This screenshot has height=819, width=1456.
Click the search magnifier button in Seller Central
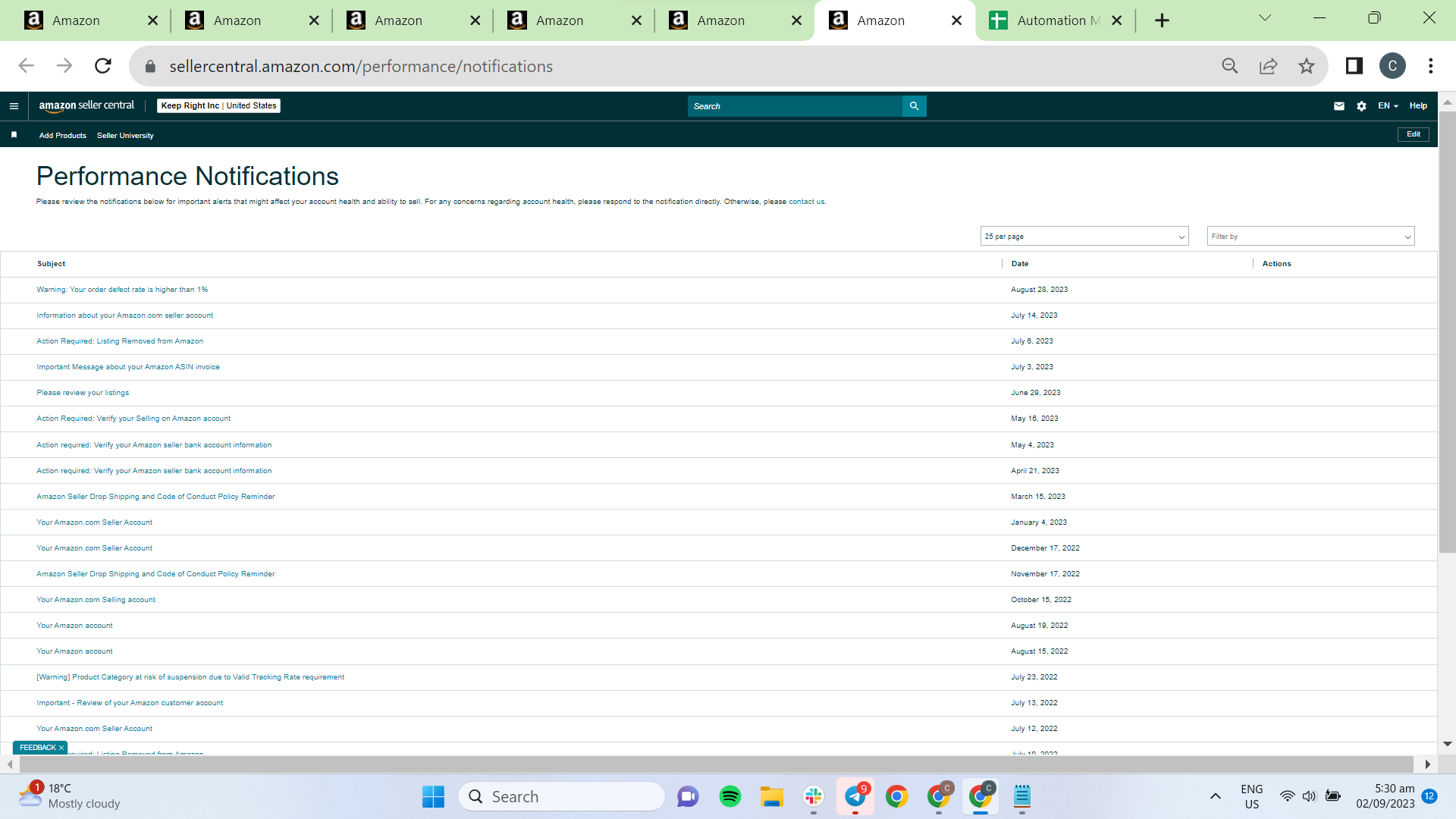[x=914, y=106]
